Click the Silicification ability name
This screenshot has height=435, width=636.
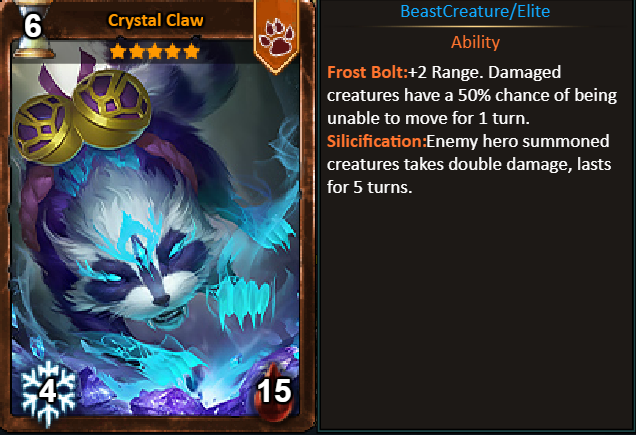coord(376,141)
